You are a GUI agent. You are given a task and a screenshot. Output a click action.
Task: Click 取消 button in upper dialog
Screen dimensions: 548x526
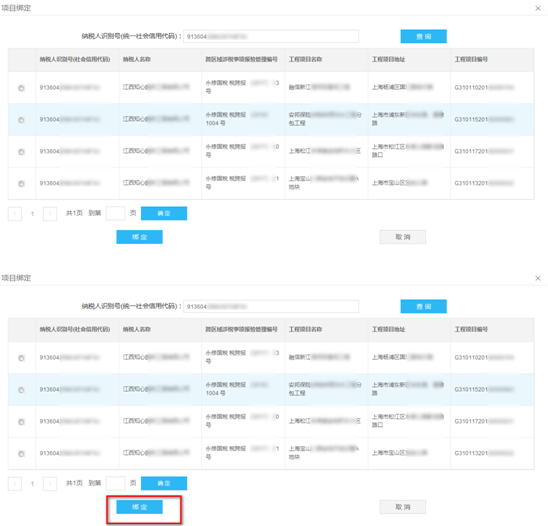point(403,237)
